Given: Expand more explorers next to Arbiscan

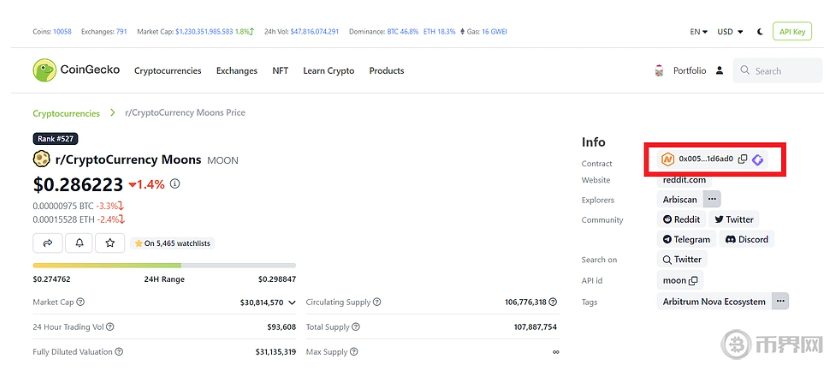Looking at the screenshot, I should 712,200.
